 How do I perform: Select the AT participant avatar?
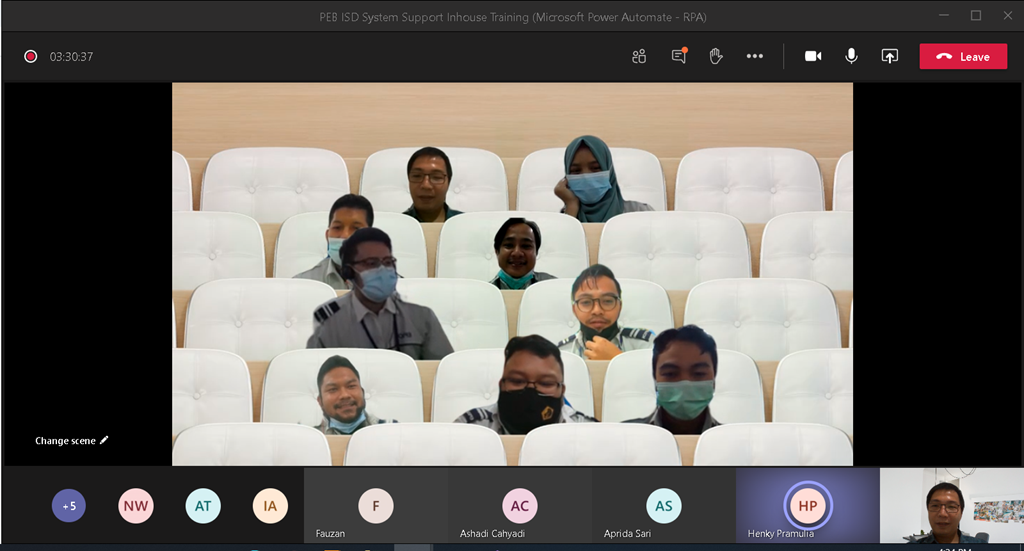point(203,506)
